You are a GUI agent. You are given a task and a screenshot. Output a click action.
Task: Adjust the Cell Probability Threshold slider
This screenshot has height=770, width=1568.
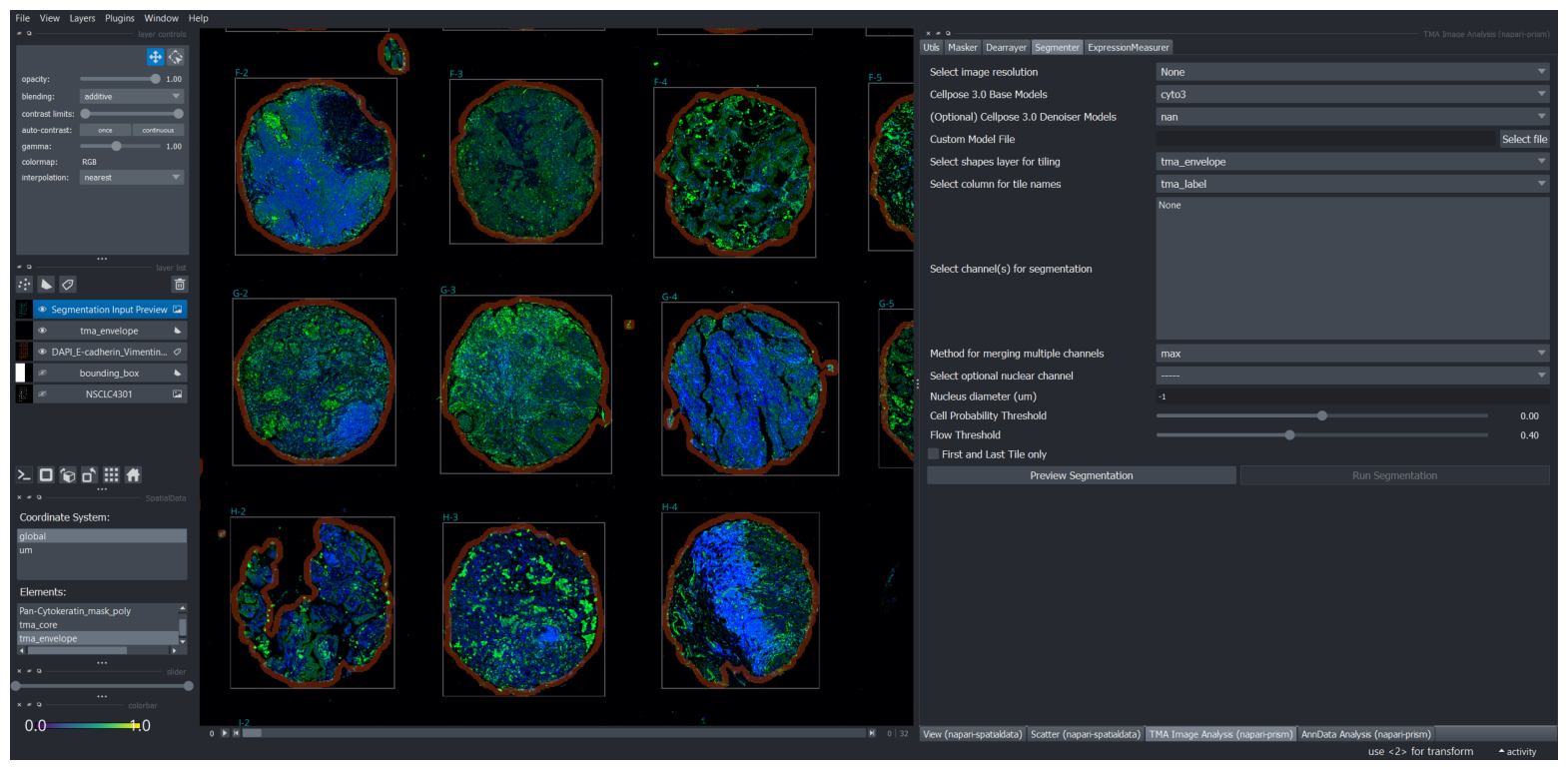pyautogui.click(x=1321, y=415)
